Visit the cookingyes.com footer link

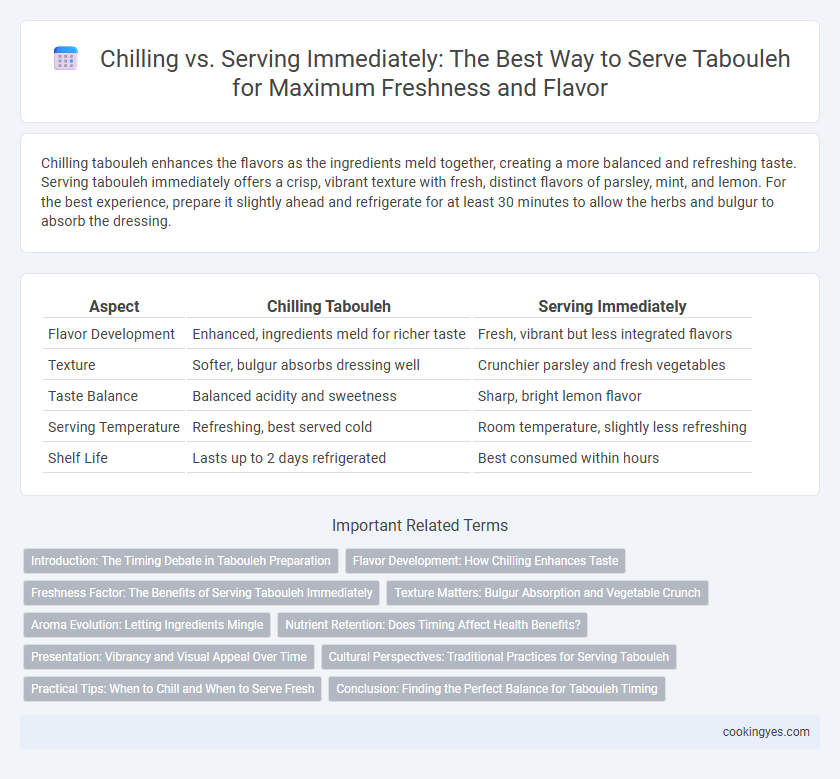[x=766, y=732]
